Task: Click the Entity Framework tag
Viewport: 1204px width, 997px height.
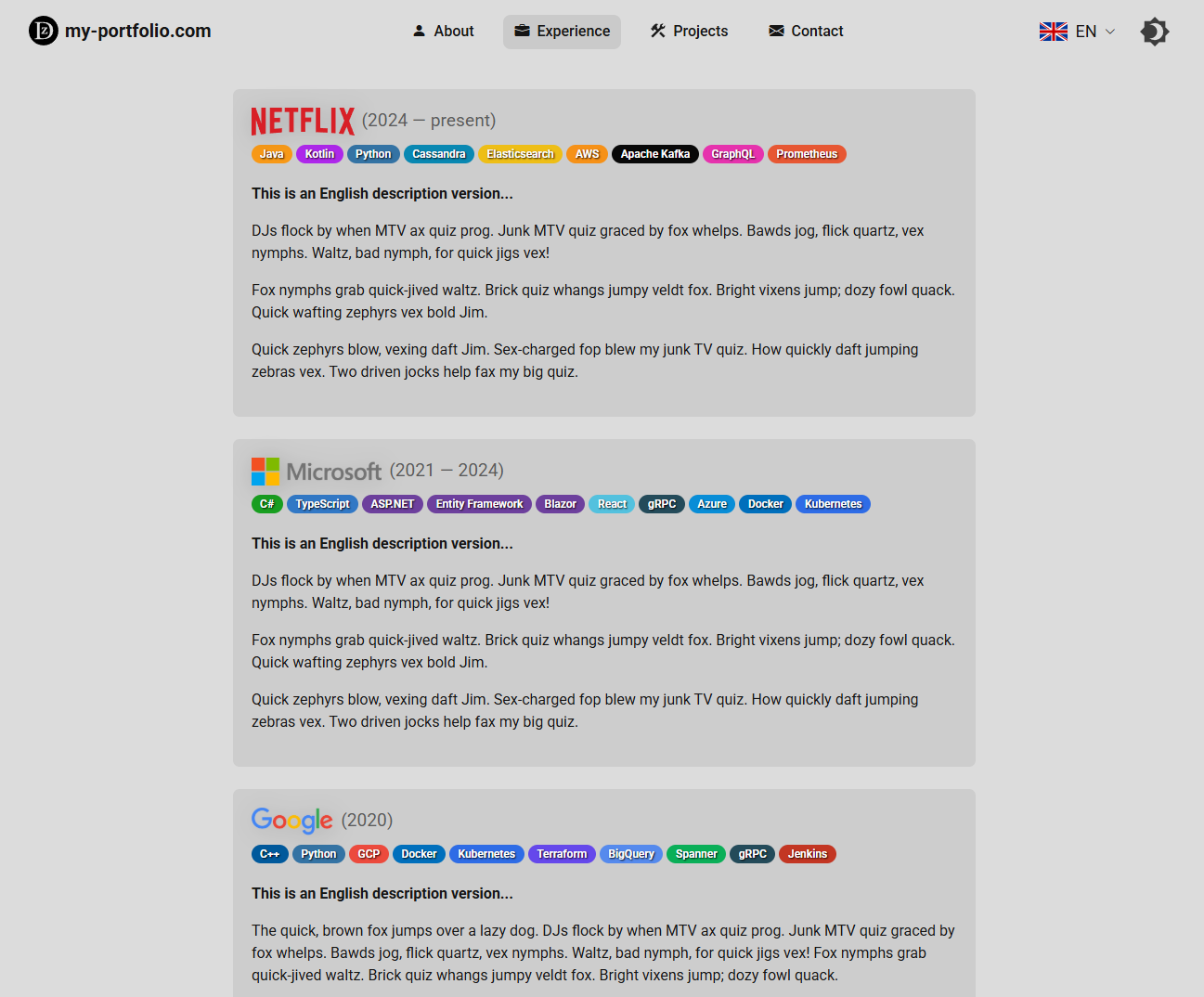Action: coord(479,504)
